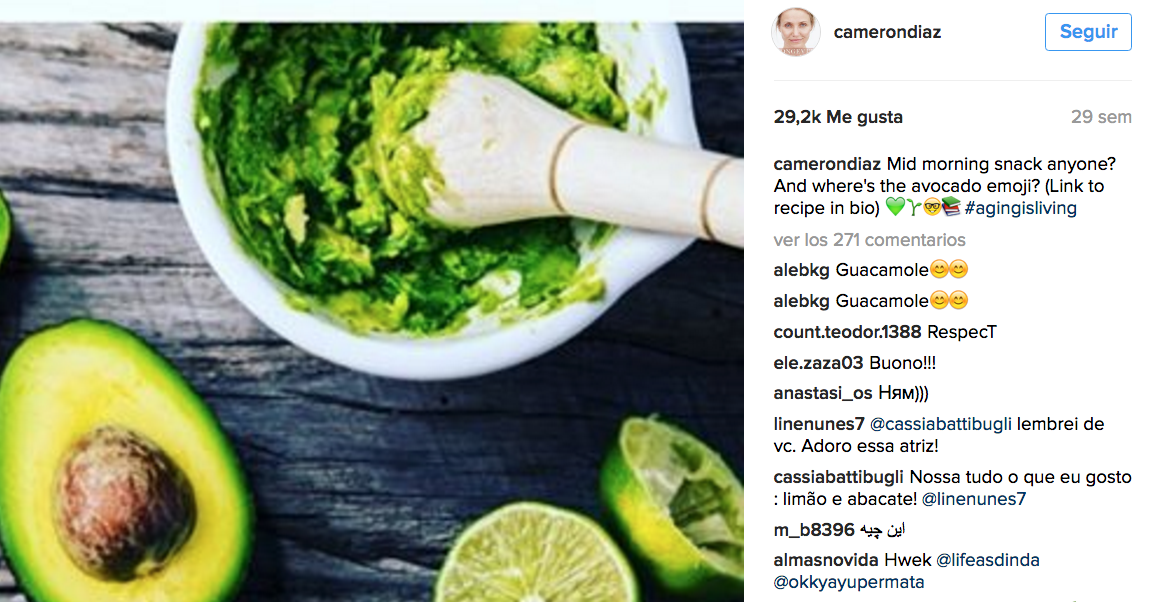
Task: Open the #agingisliving hashtag
Action: (x=1020, y=208)
